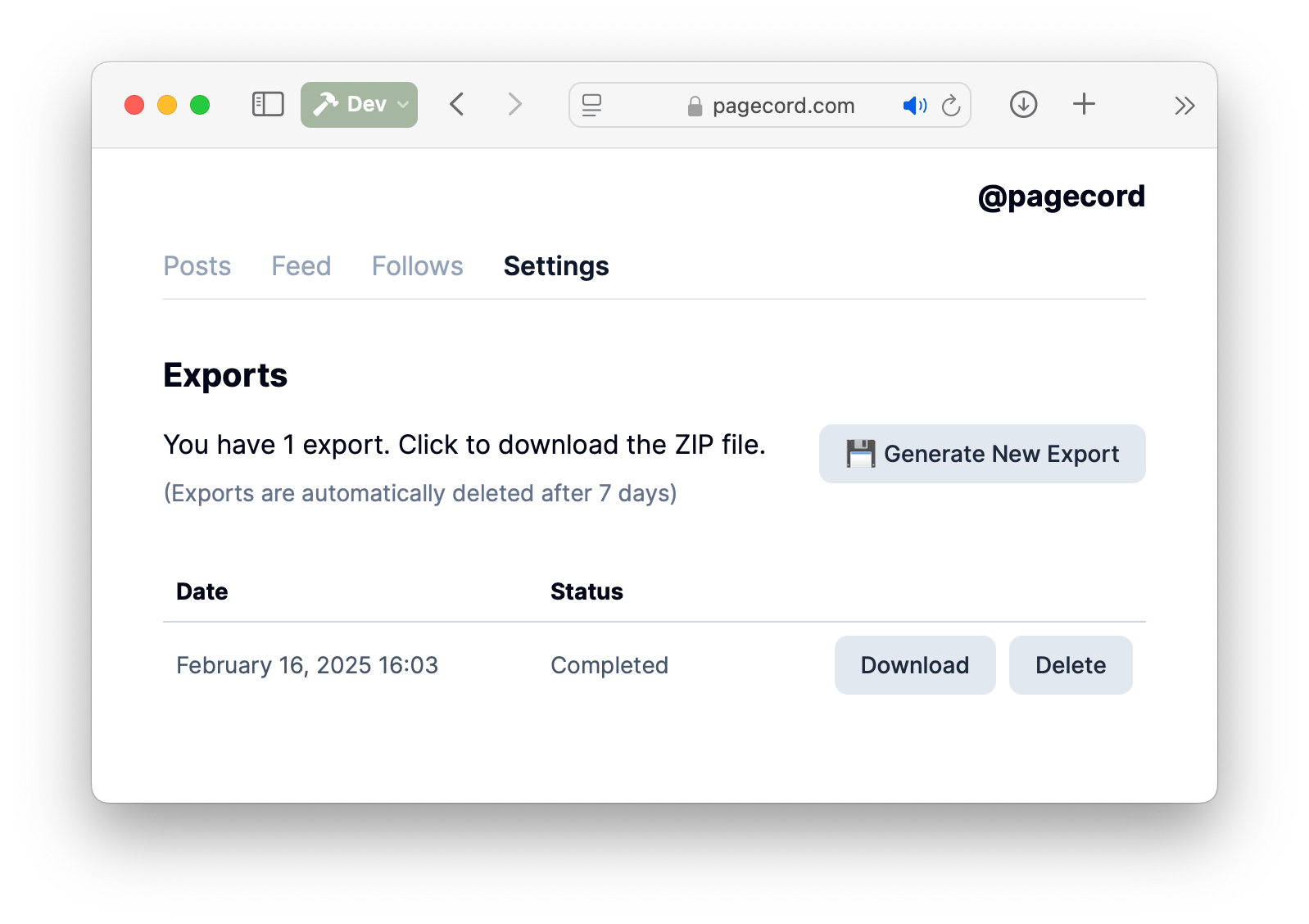Delete the completed export
Viewport: 1309px width, 924px height.
click(1070, 665)
